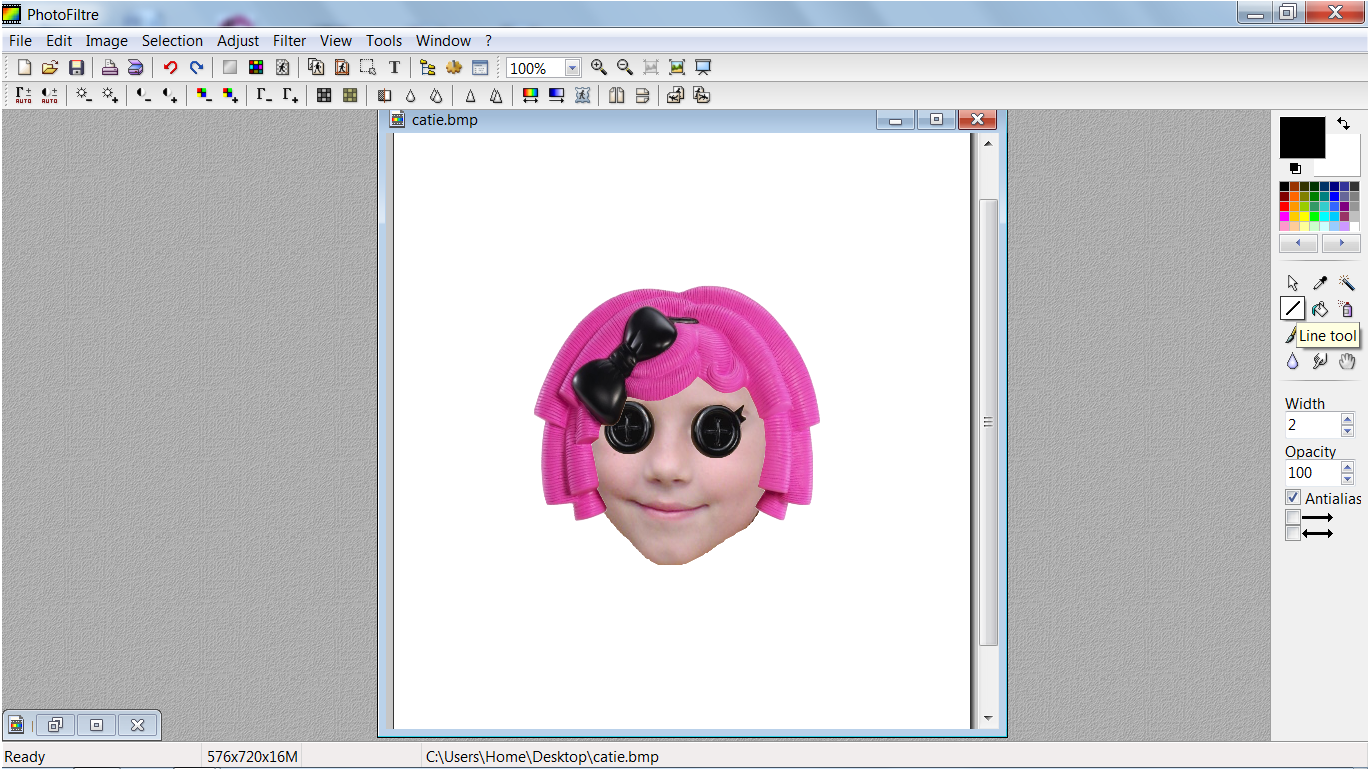Screen dimensions: 1370x771
Task: Open the File menu
Action: point(20,41)
